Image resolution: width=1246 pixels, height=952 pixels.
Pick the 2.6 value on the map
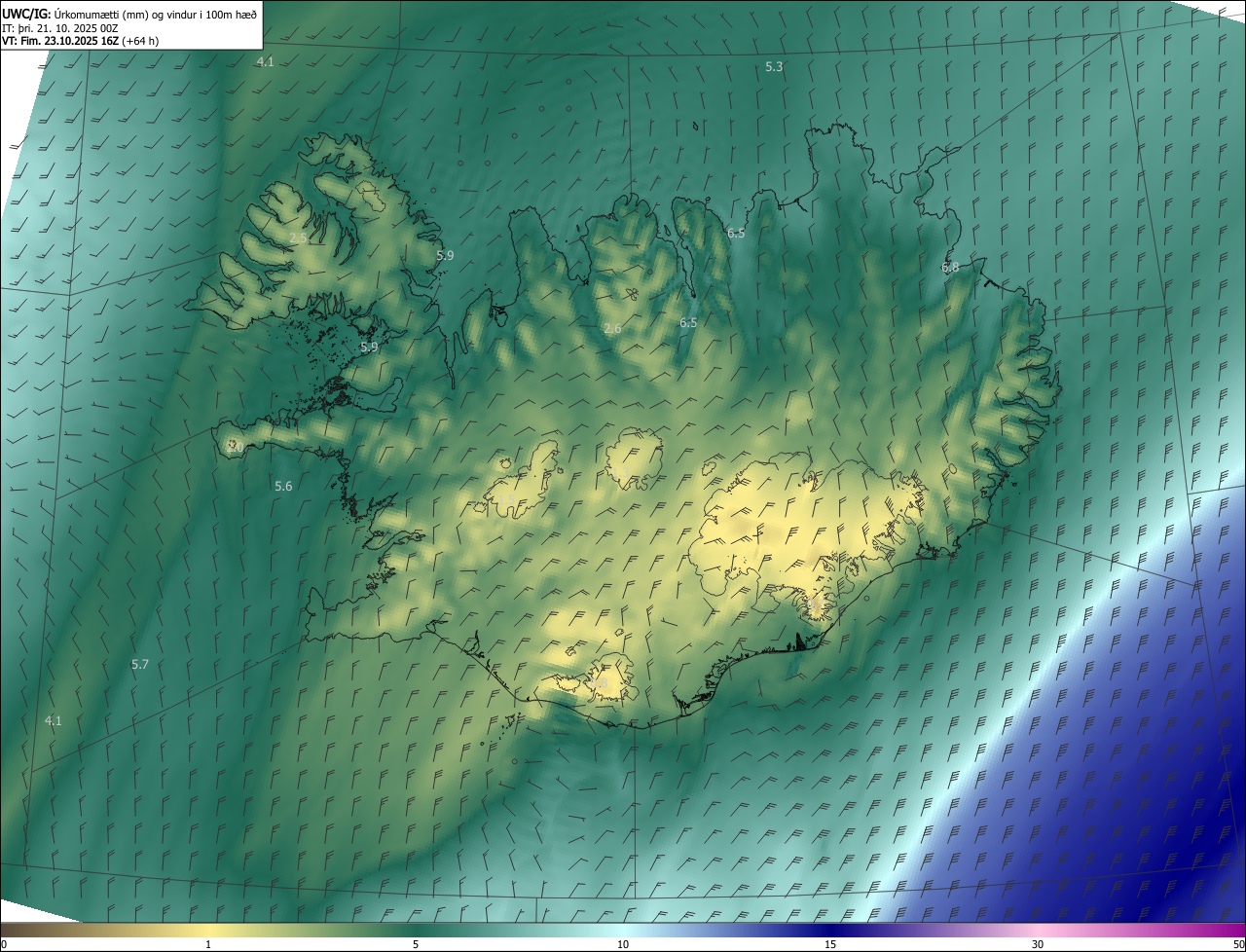click(x=612, y=329)
